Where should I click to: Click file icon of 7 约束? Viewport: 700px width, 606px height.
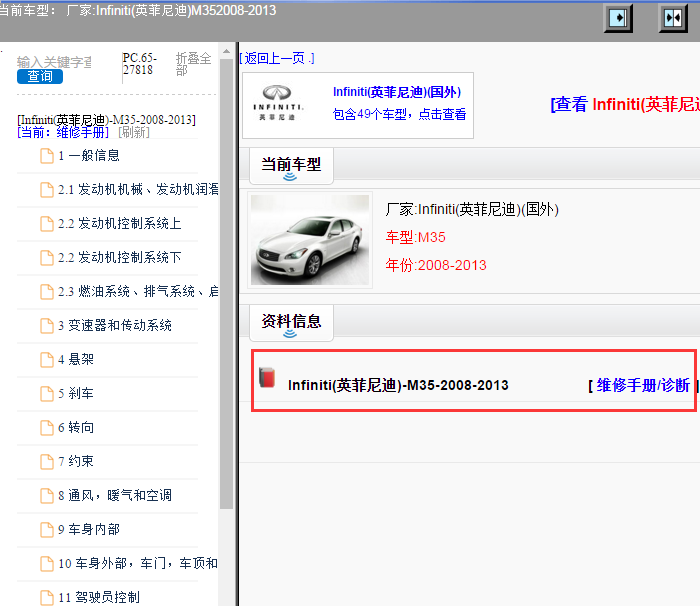coord(47,461)
